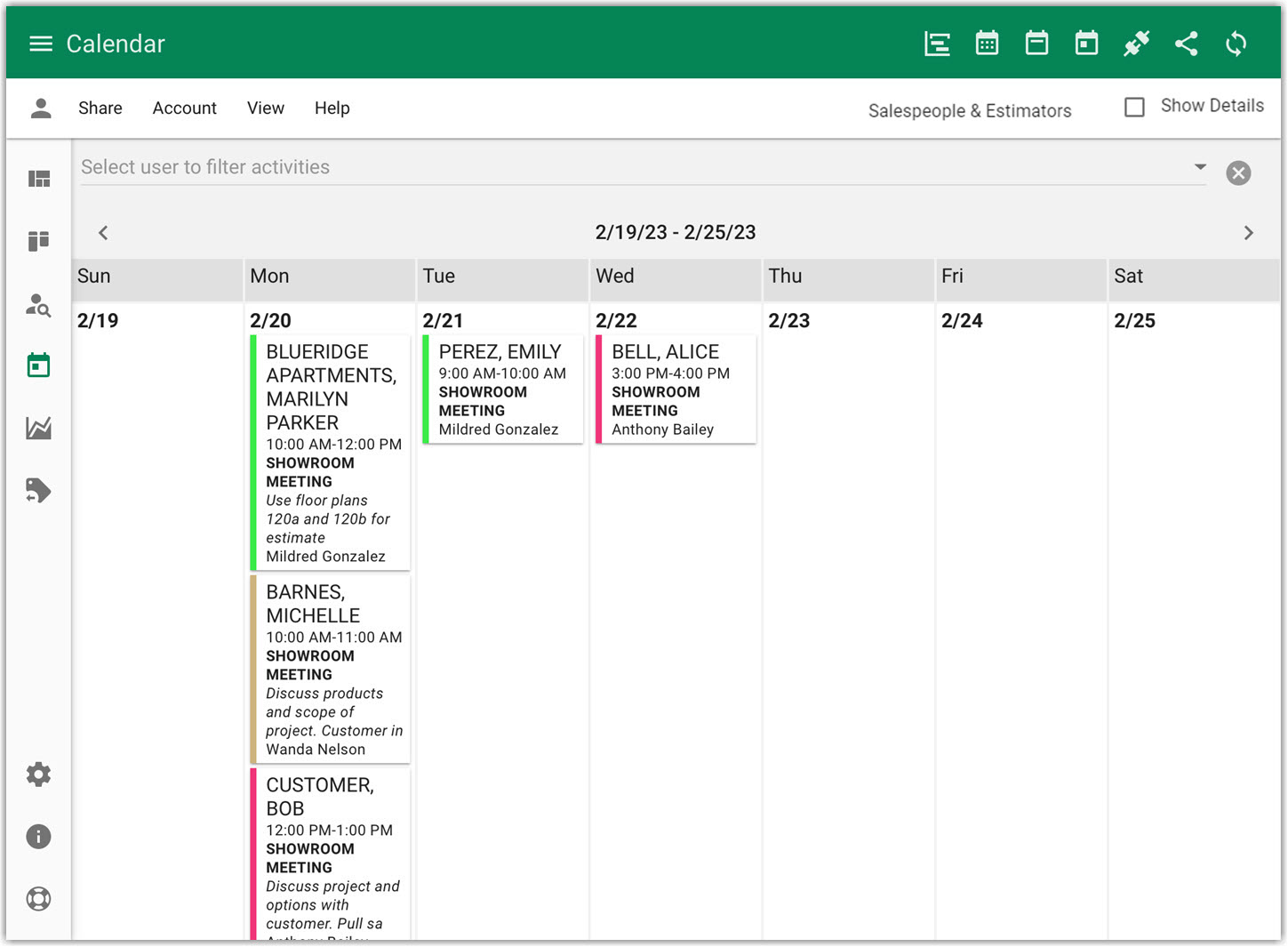Select the calendar icon in left sidebar
The image size is (1288, 947).
click(39, 365)
